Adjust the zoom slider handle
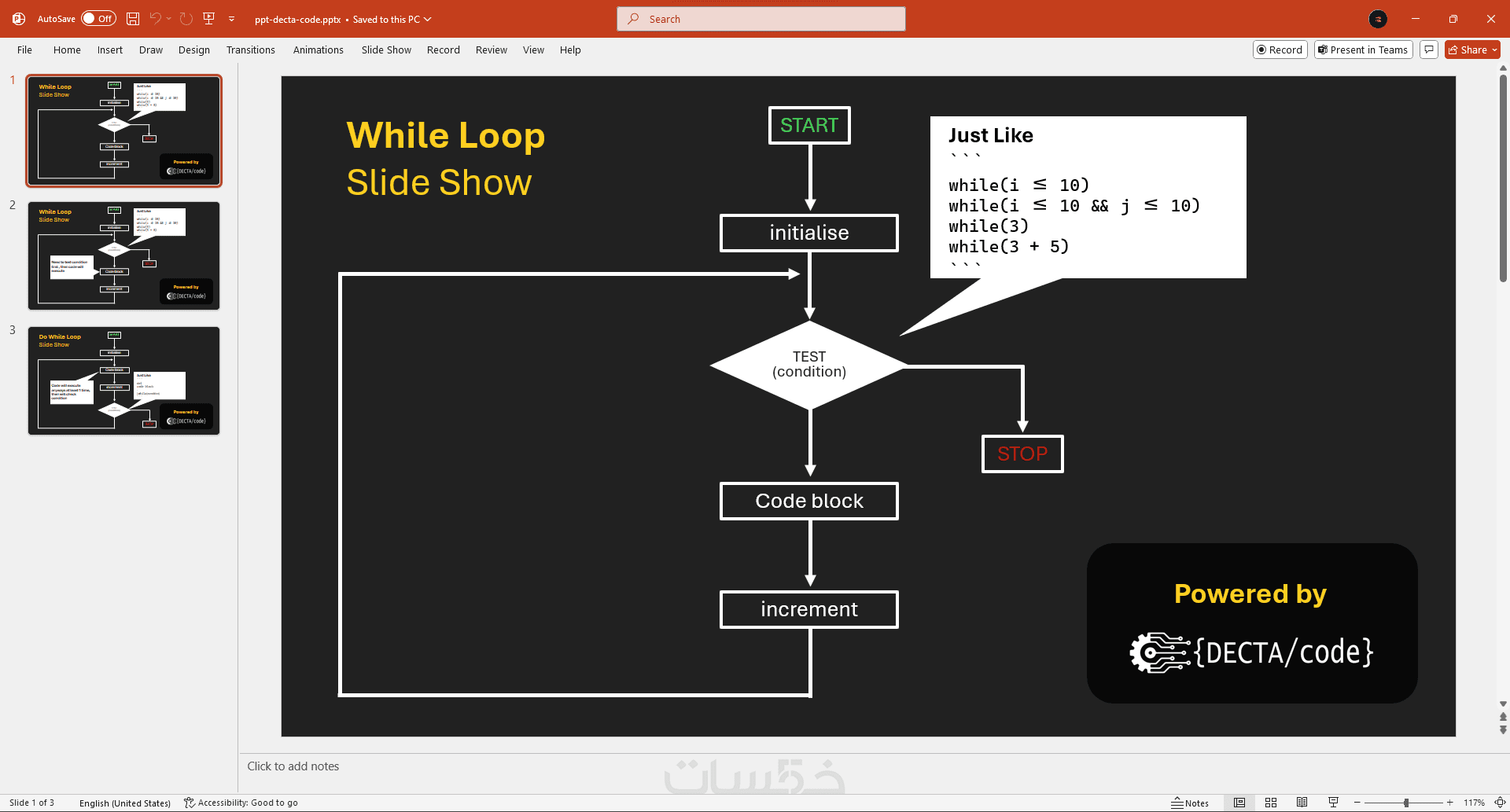This screenshot has width=1510, height=812. (1406, 803)
